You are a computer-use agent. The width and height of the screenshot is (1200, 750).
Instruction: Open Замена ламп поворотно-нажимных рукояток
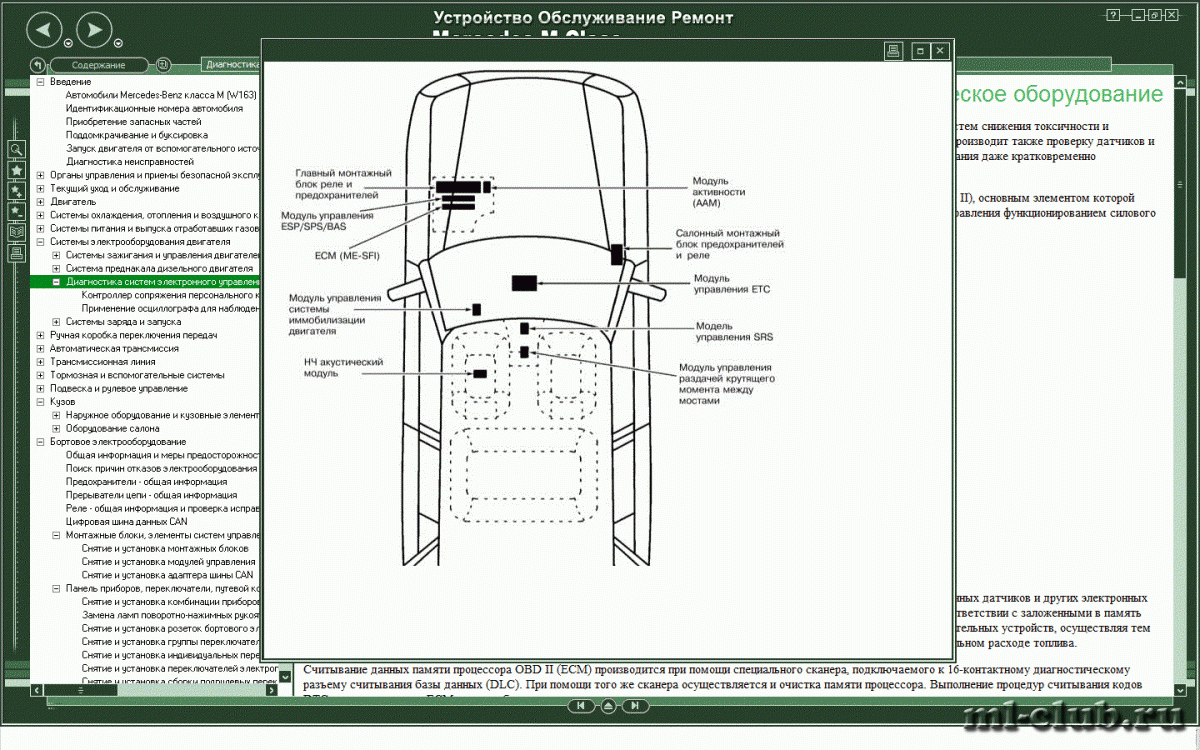170,615
